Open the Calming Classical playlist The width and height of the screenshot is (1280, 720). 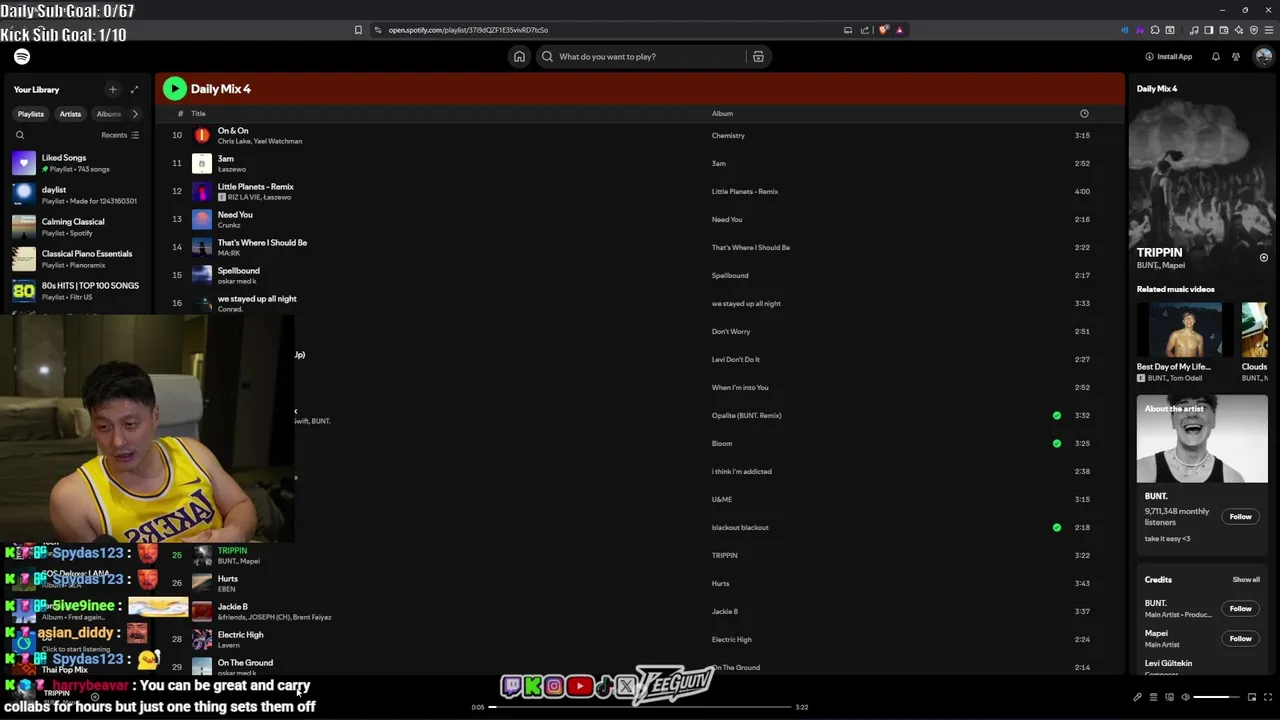point(78,227)
